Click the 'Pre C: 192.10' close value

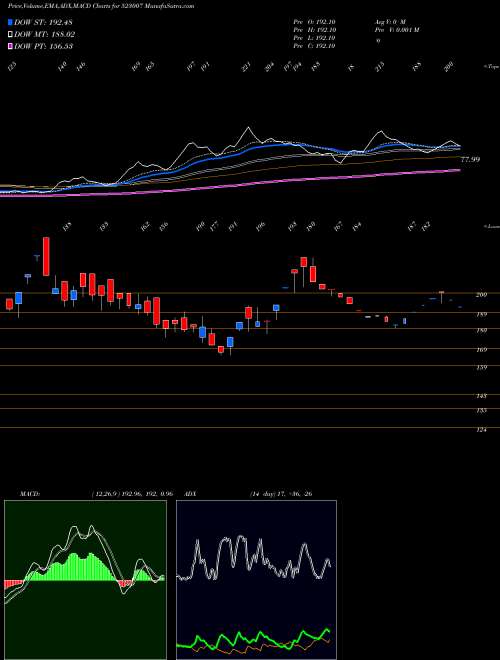pos(314,46)
